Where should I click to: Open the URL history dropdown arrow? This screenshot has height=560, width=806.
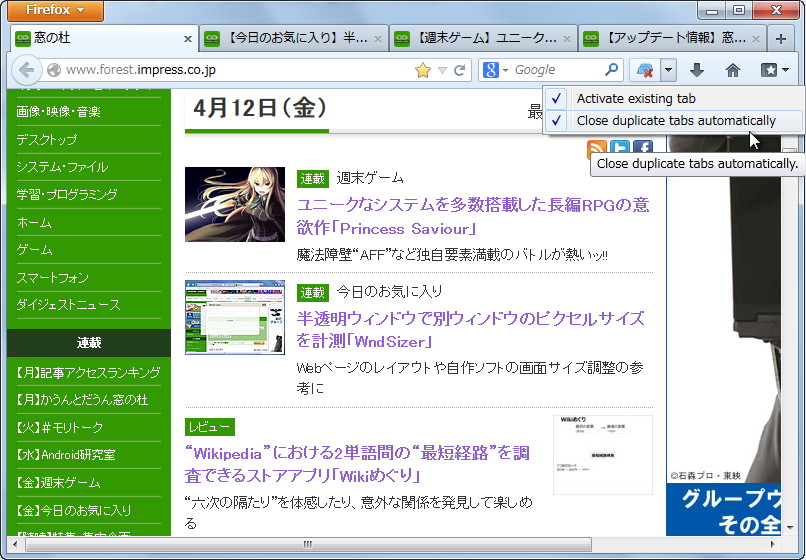click(442, 70)
